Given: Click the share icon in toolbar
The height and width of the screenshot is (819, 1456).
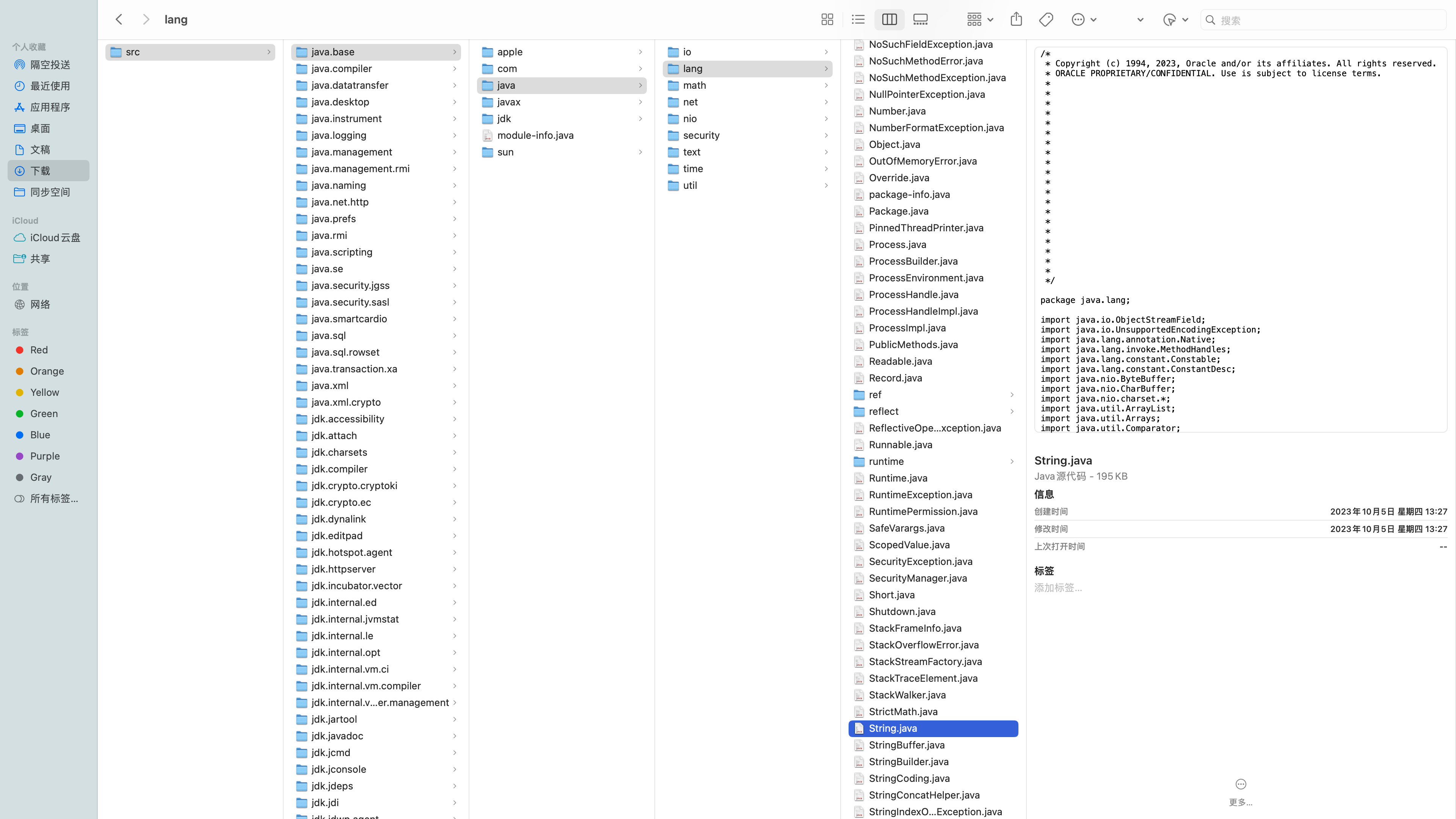Looking at the screenshot, I should click(1016, 19).
